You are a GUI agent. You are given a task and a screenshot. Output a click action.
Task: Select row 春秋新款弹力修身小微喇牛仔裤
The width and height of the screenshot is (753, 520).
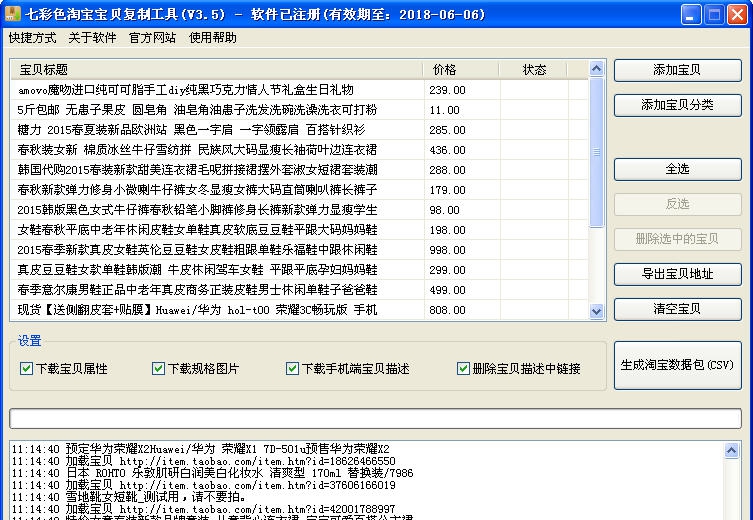pyautogui.click(x=299, y=190)
